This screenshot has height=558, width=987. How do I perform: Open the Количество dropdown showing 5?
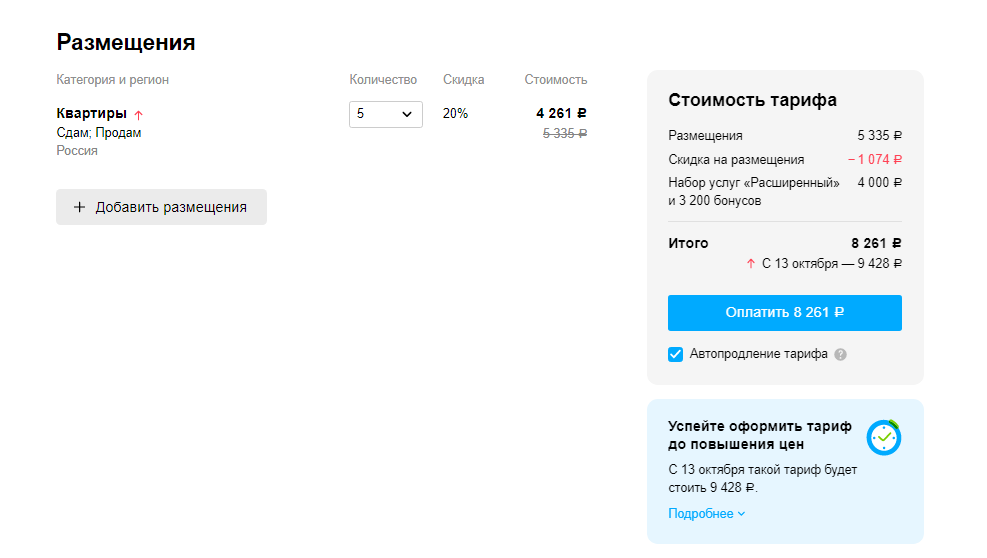pyautogui.click(x=385, y=114)
